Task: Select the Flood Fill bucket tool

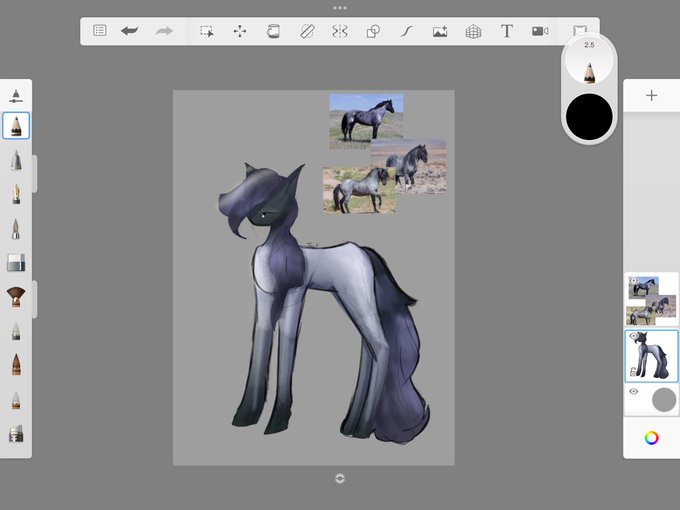Action: [273, 31]
